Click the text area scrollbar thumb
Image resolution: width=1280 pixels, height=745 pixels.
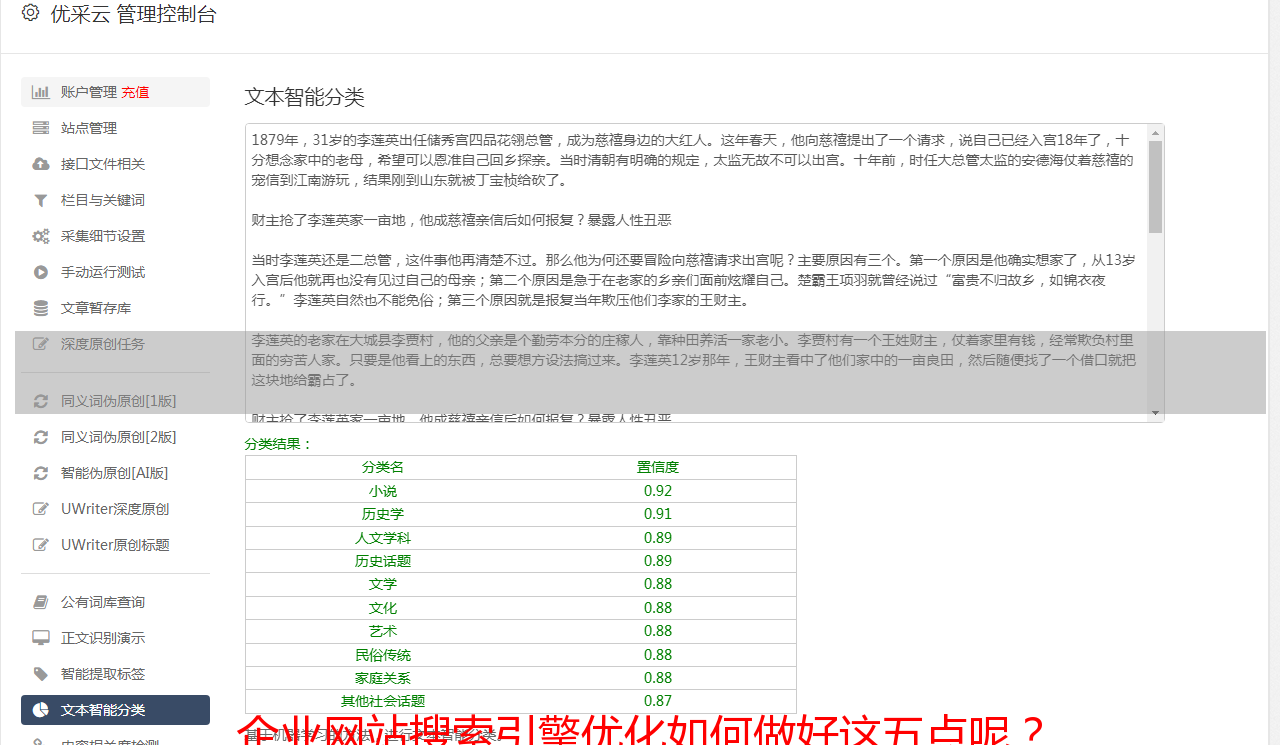1155,186
